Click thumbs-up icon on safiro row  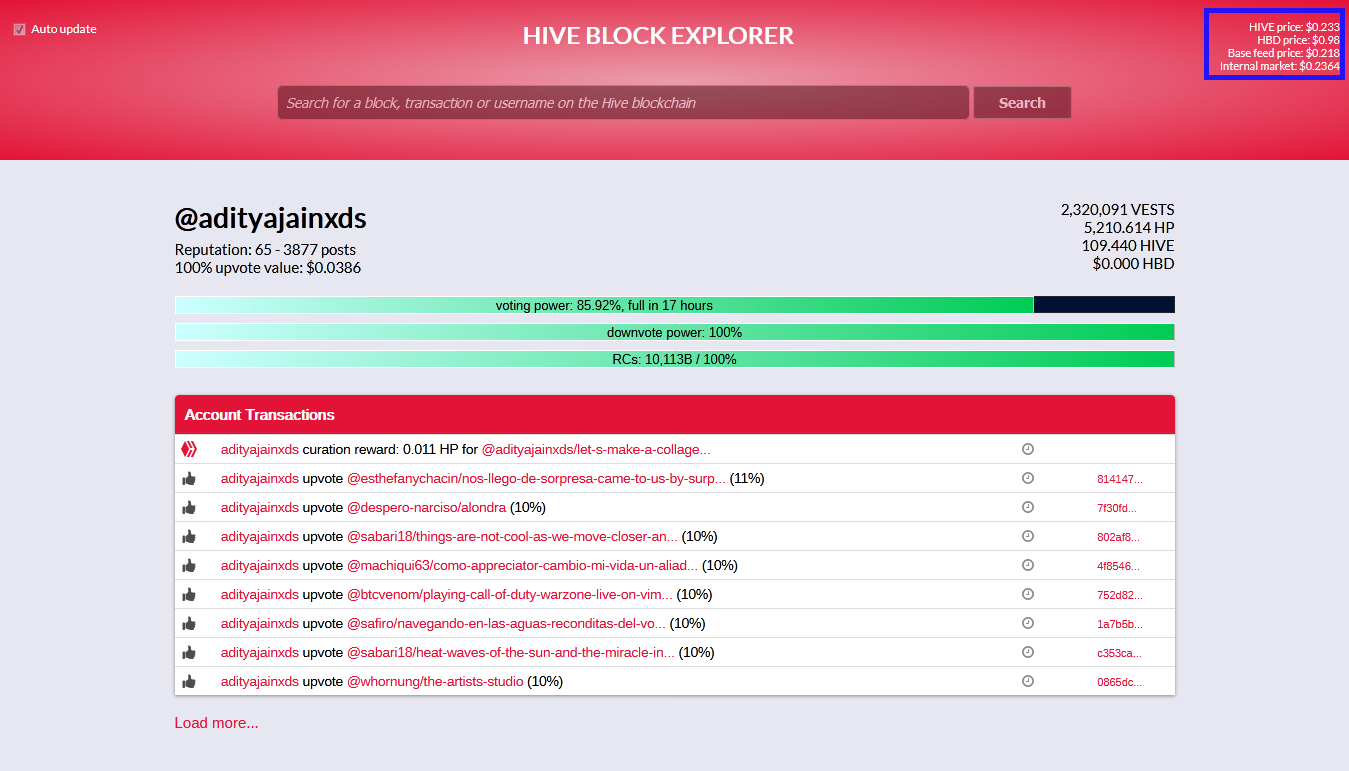189,624
